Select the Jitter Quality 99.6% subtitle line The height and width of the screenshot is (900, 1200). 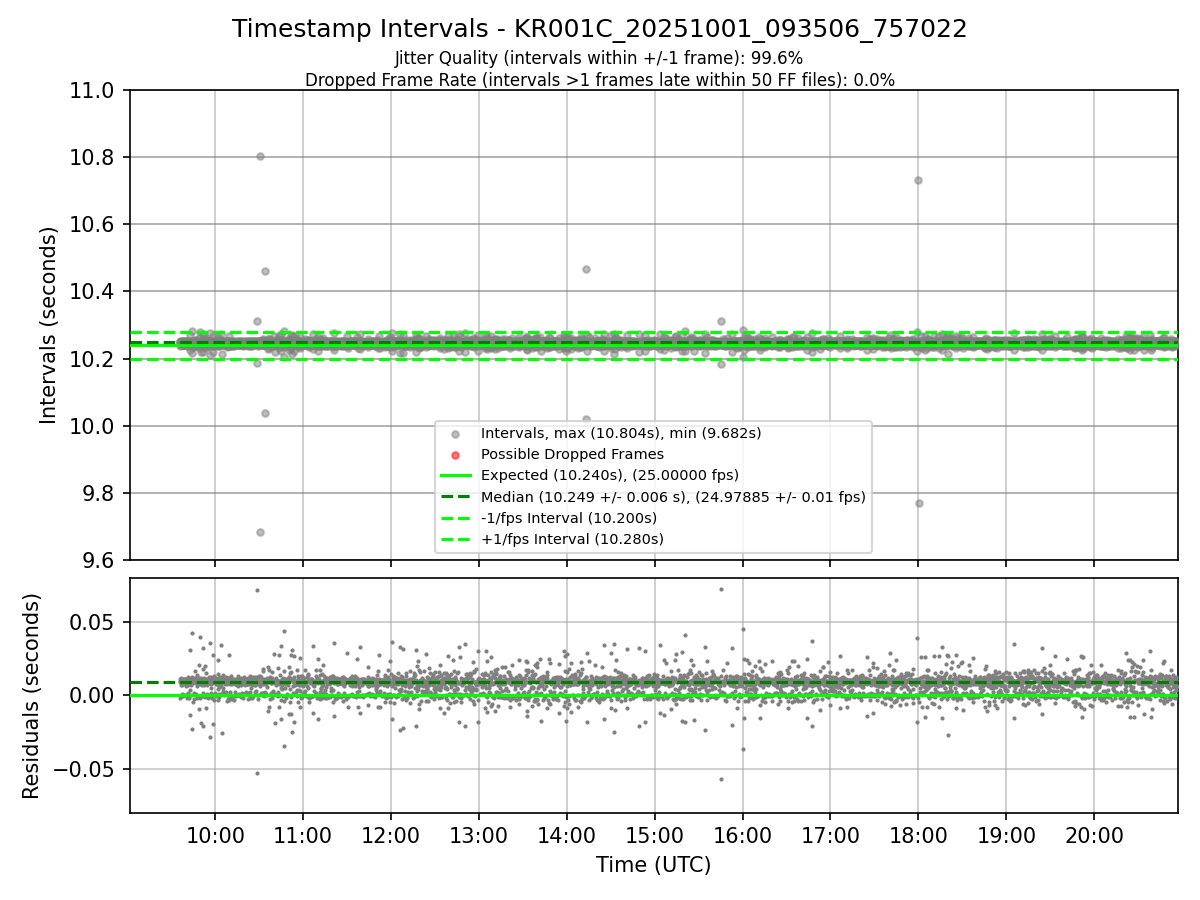point(600,58)
